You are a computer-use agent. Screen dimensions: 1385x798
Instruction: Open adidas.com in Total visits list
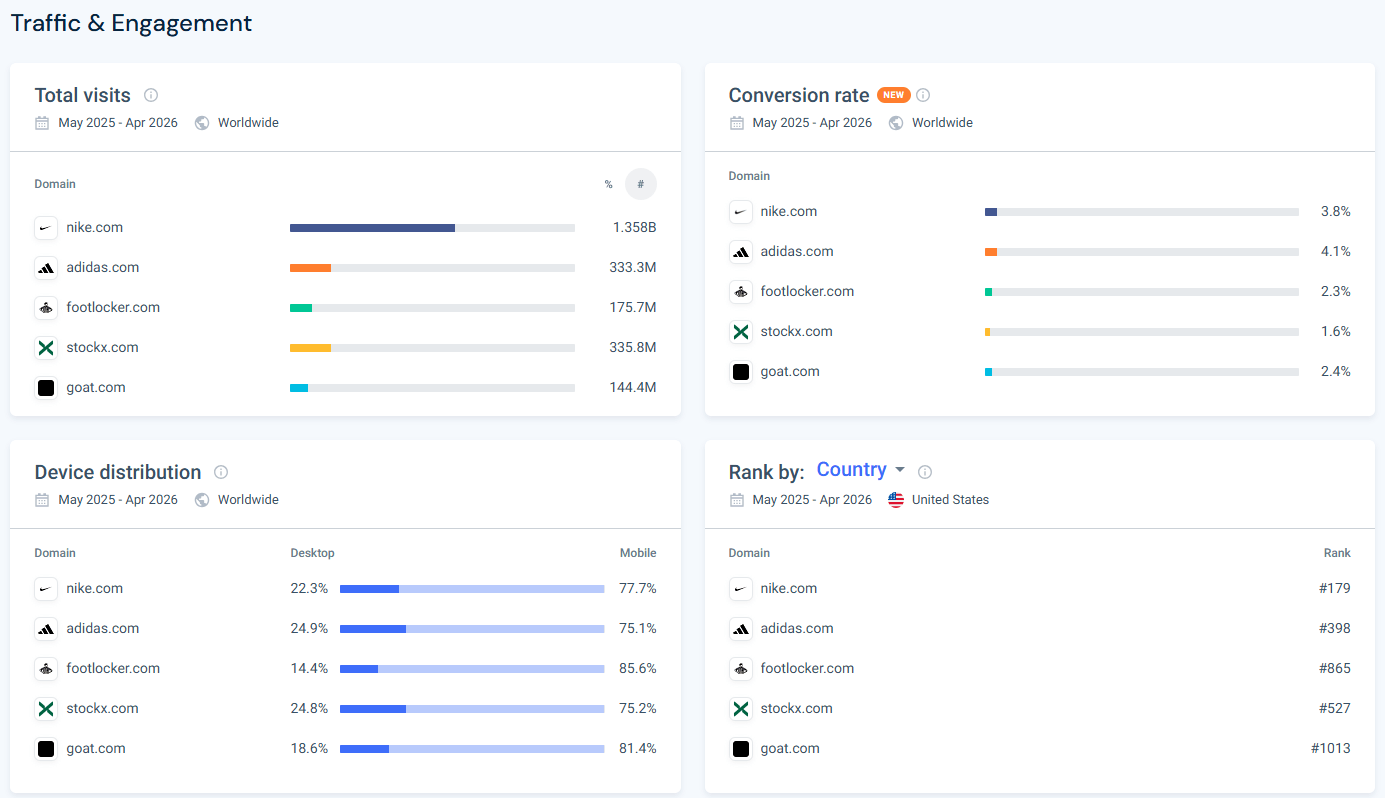103,268
